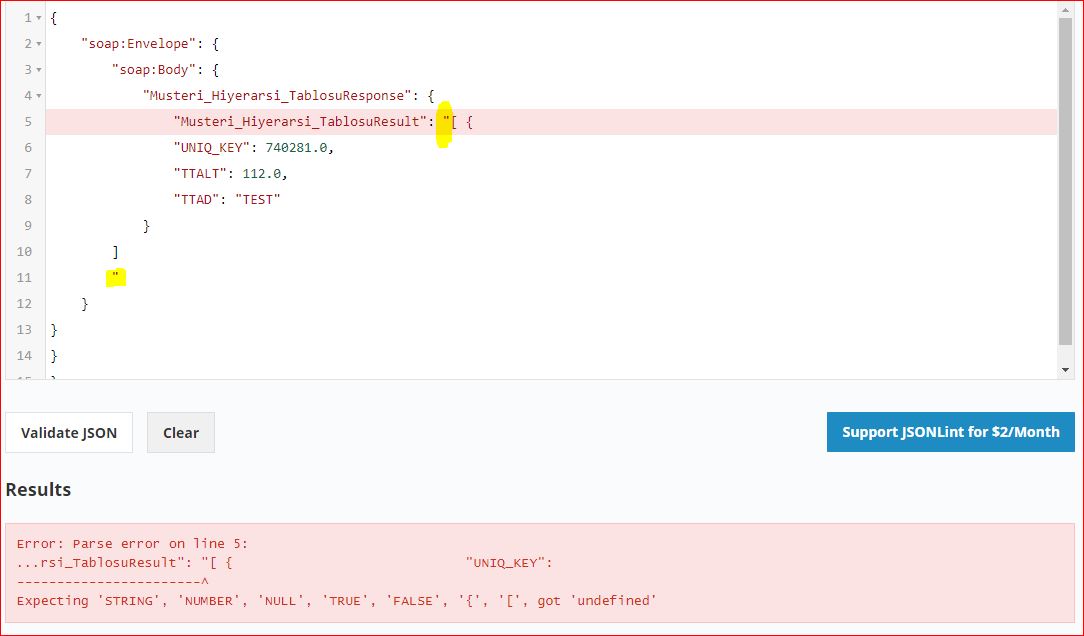Viewport: 1084px width, 636px height.
Task: Click the "TEST" string value
Action: (x=258, y=200)
